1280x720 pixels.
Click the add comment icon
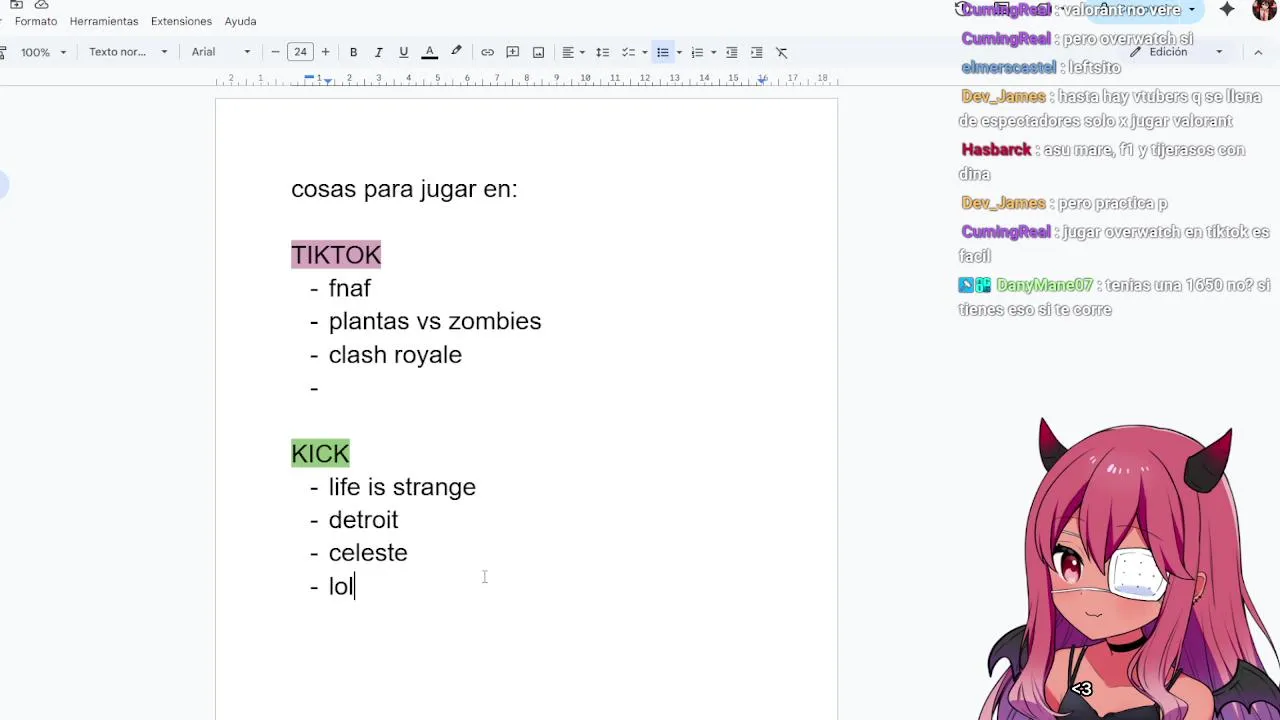pos(512,52)
